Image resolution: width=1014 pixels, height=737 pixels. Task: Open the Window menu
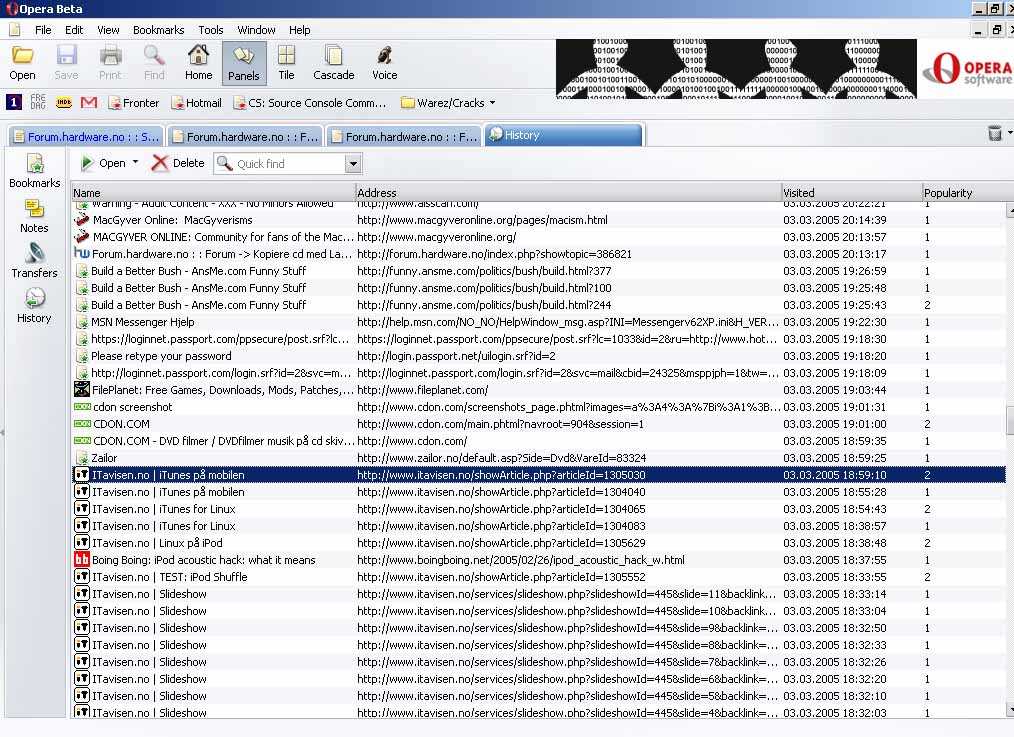click(256, 30)
